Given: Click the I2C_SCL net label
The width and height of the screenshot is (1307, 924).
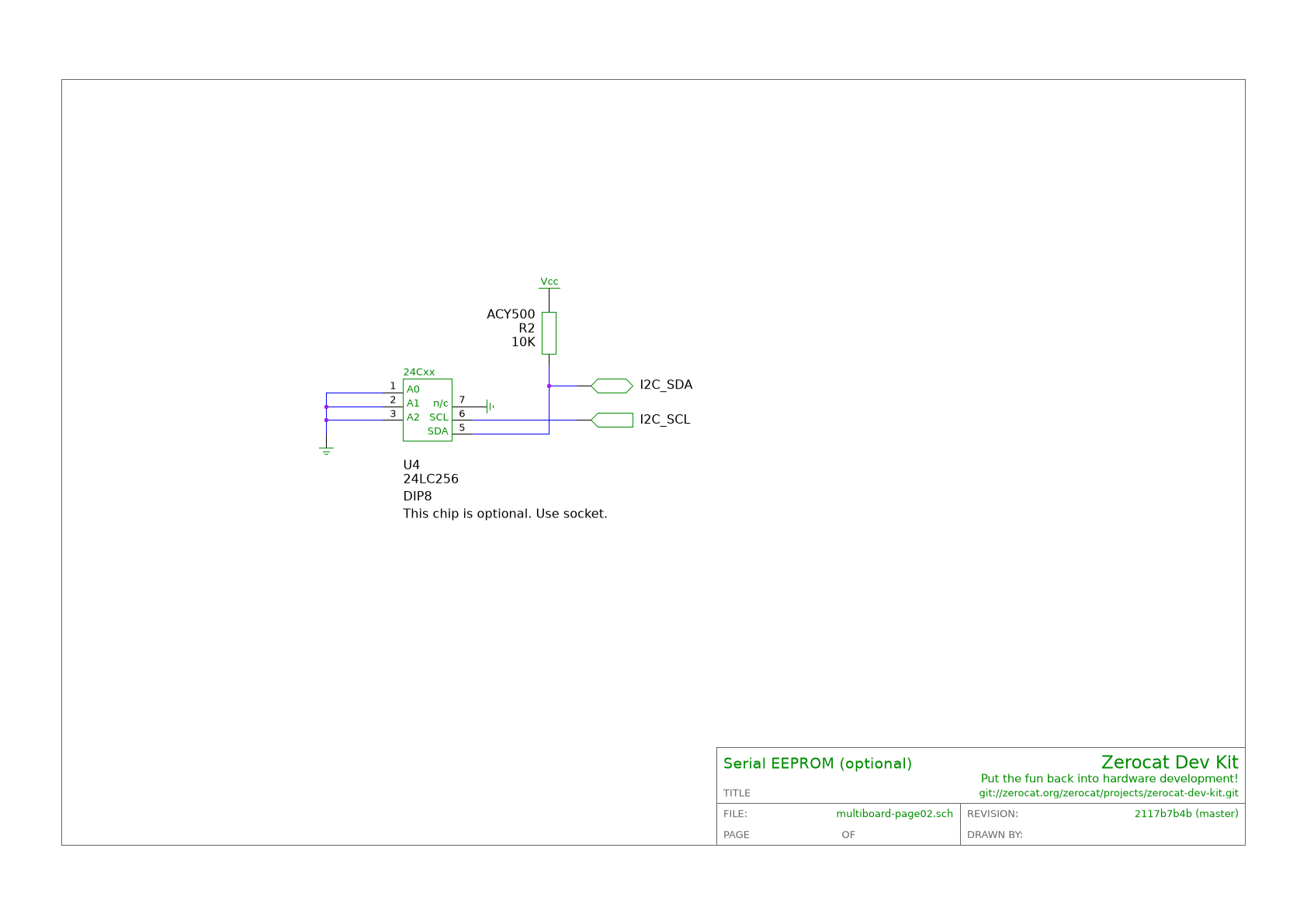Looking at the screenshot, I should pyautogui.click(x=665, y=420).
